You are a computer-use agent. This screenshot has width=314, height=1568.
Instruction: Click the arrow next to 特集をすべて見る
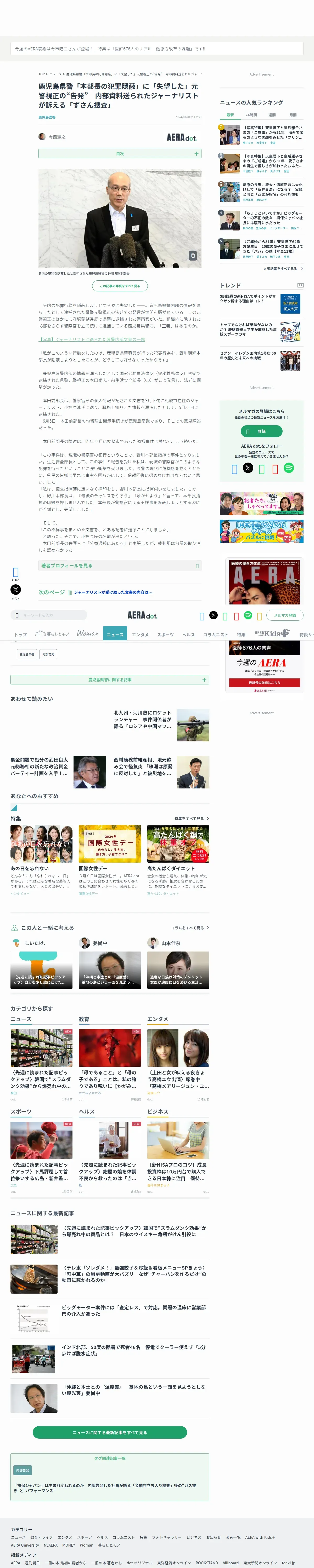click(207, 819)
